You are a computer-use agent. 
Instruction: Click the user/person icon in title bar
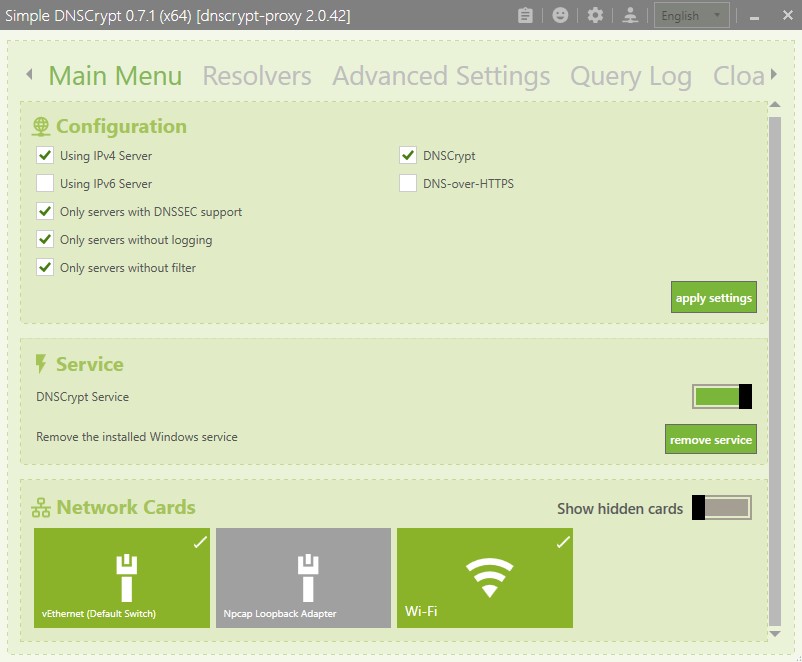pos(630,15)
